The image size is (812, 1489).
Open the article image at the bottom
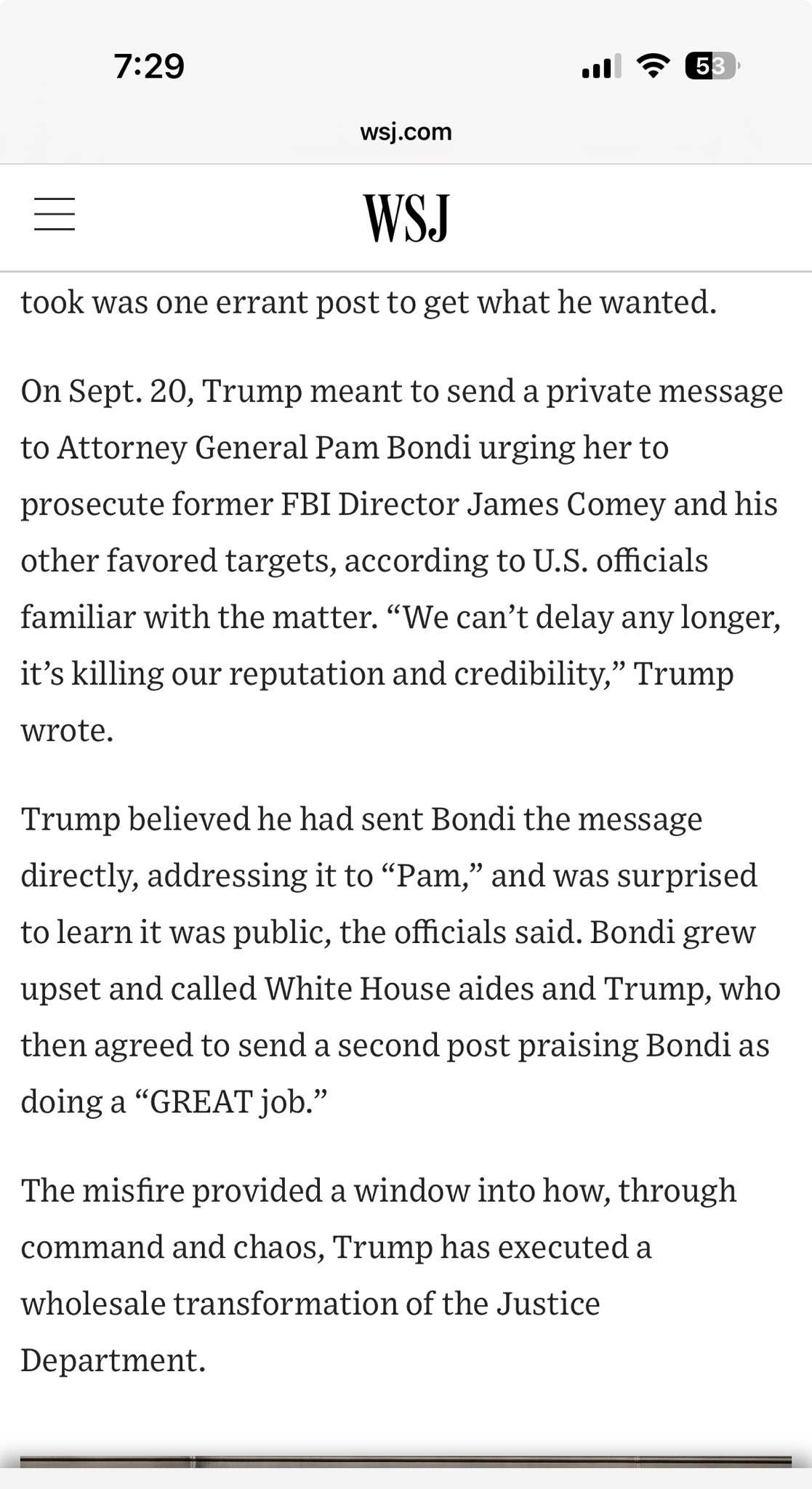[x=406, y=1462]
